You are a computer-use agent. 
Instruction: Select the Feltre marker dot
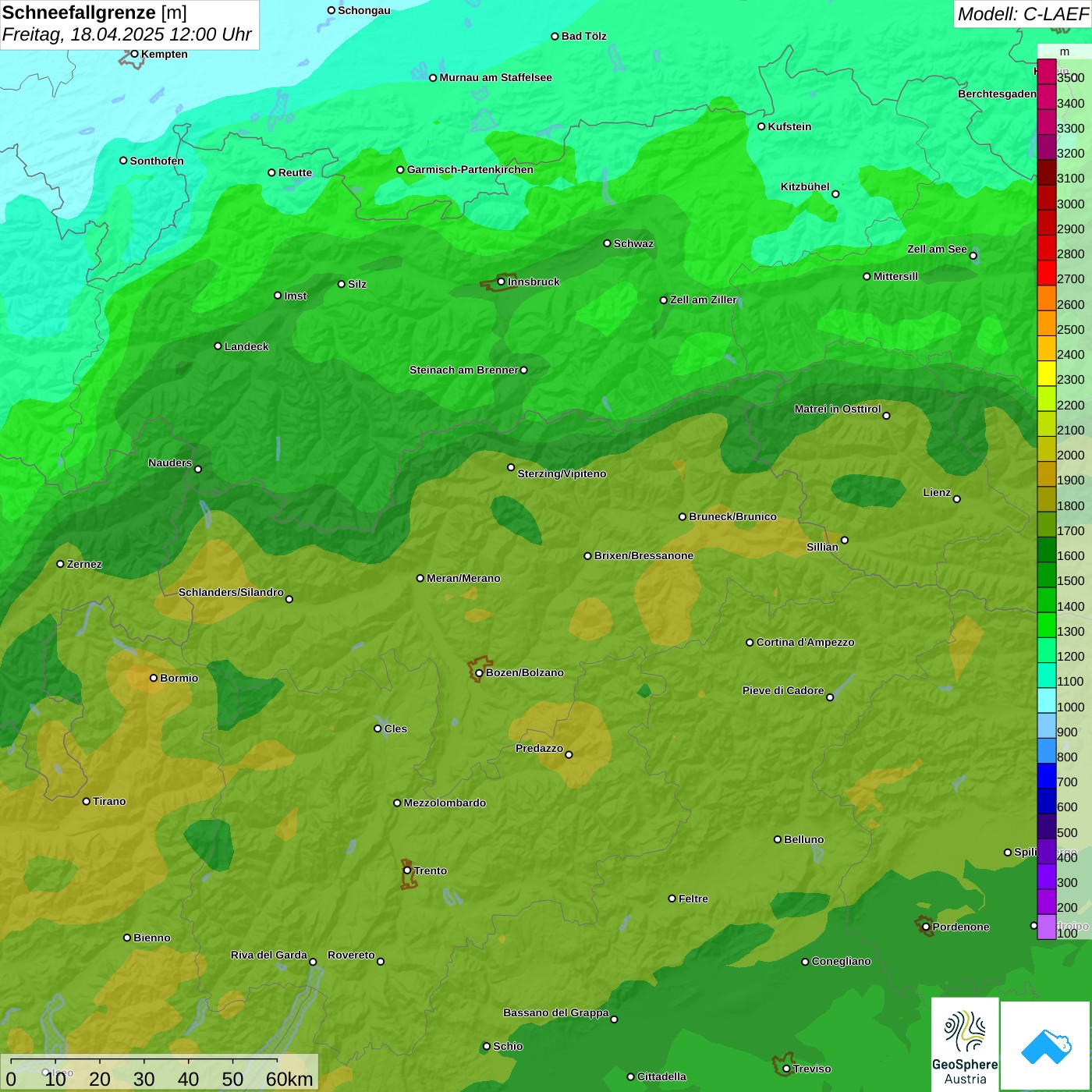[x=672, y=899]
